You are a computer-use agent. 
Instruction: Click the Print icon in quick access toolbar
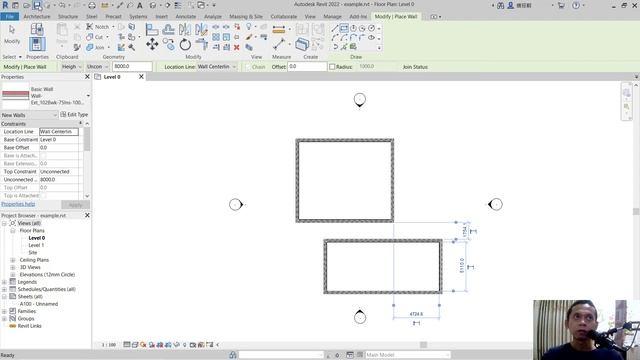(x=92, y=5)
